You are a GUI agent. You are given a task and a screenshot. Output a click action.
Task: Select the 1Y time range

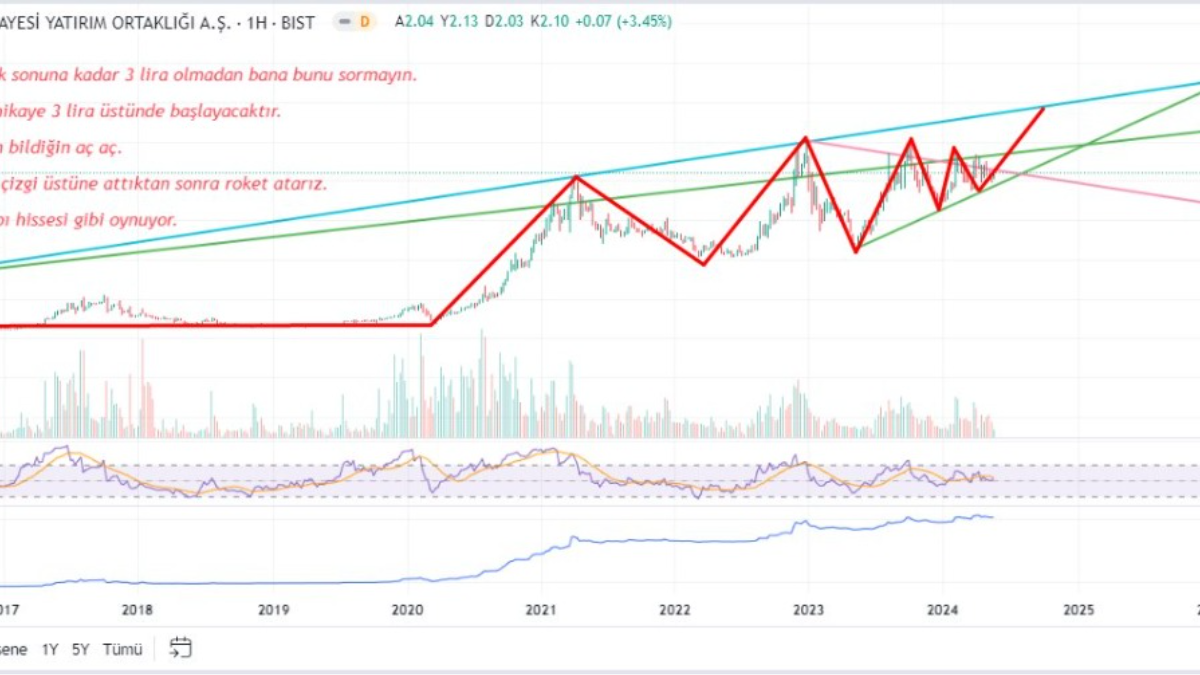[49, 649]
